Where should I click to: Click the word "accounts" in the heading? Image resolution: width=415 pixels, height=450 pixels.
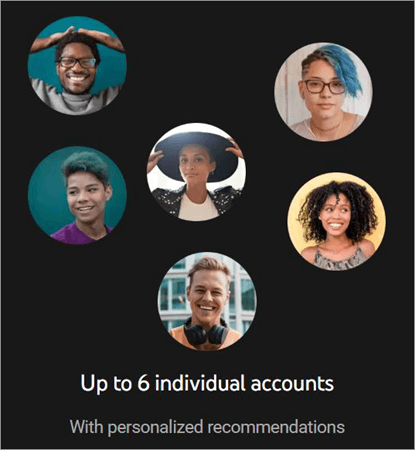(x=292, y=384)
